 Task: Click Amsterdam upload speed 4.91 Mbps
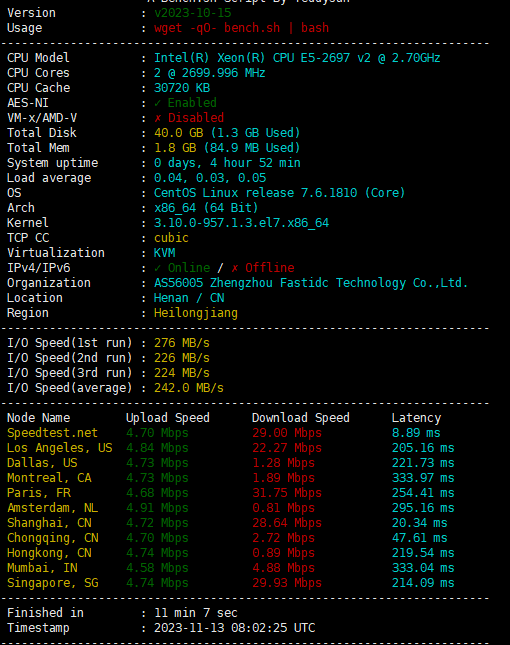click(x=157, y=508)
